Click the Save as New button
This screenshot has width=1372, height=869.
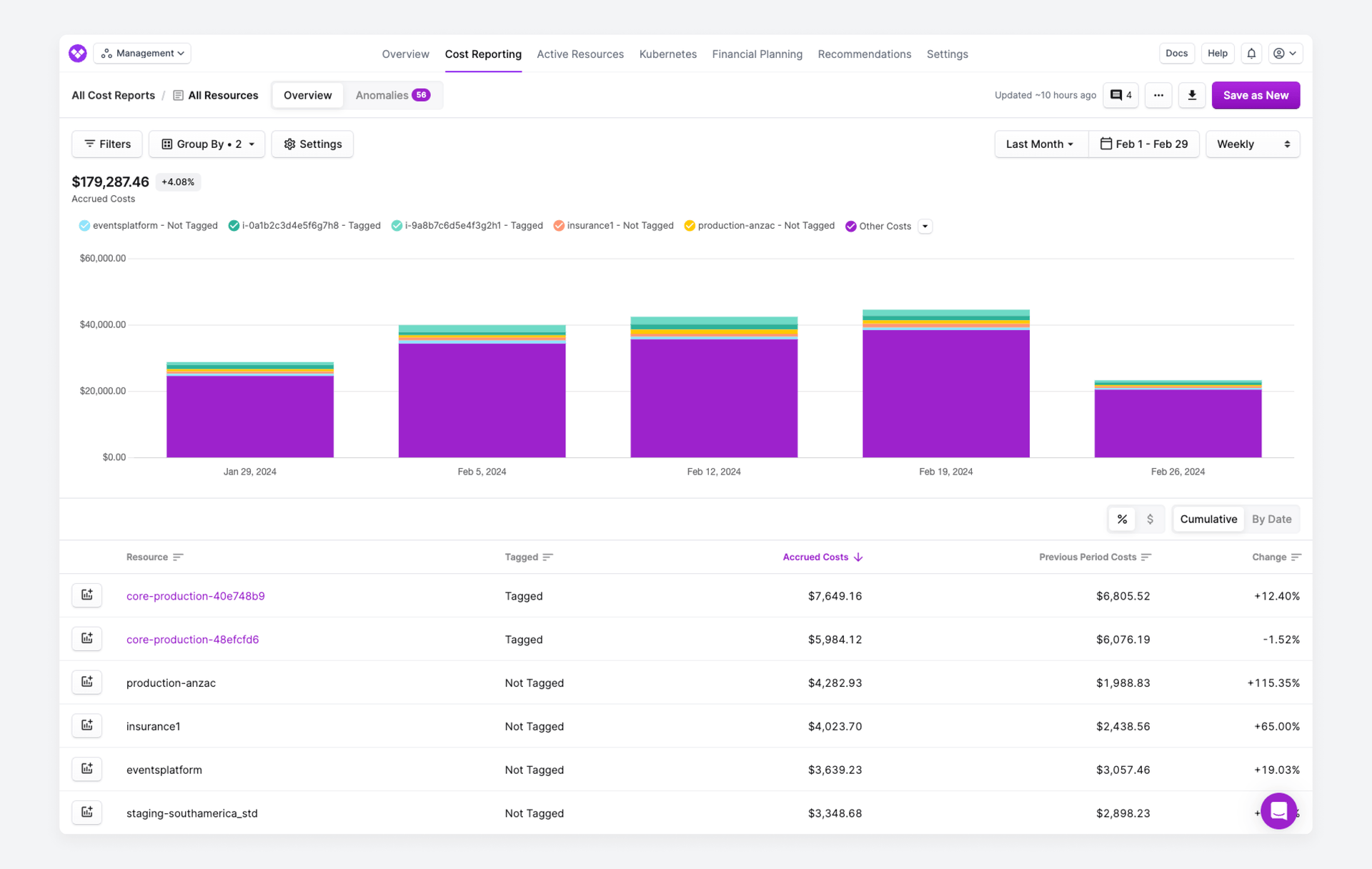click(x=1256, y=95)
